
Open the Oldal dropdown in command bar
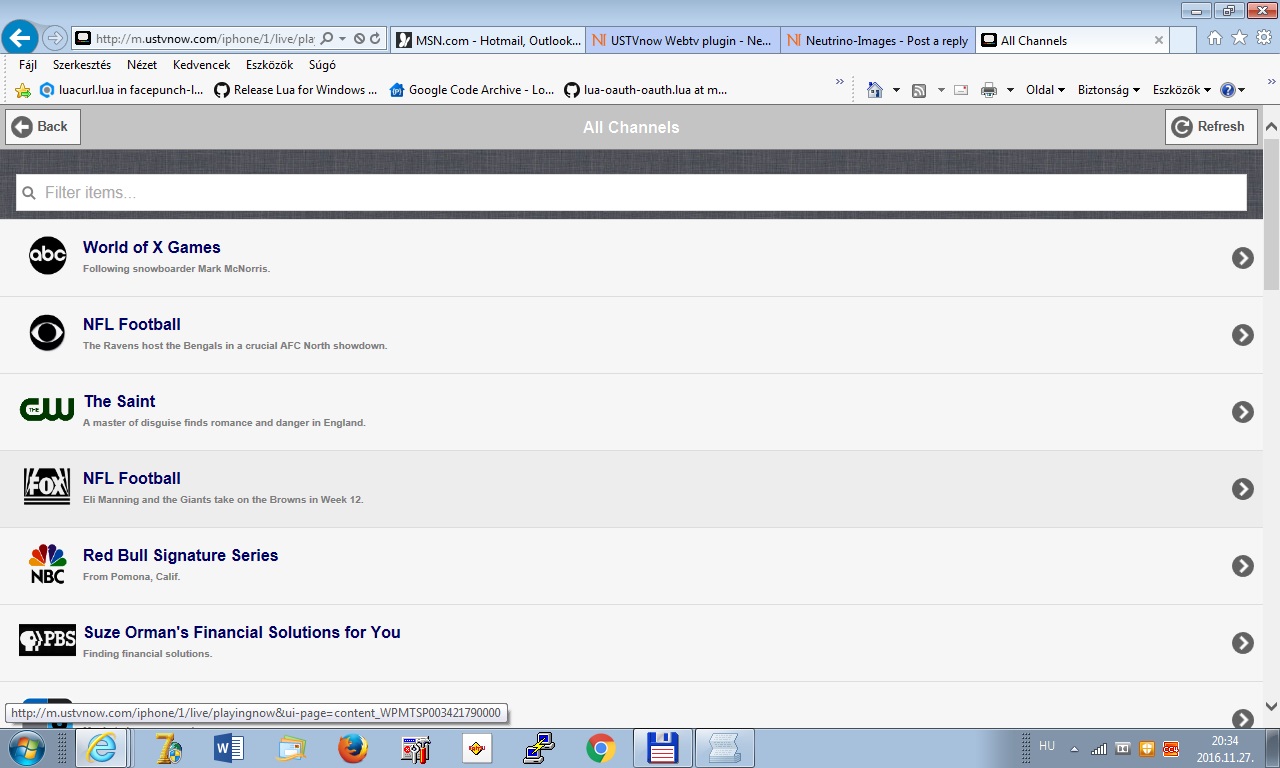(x=1045, y=90)
